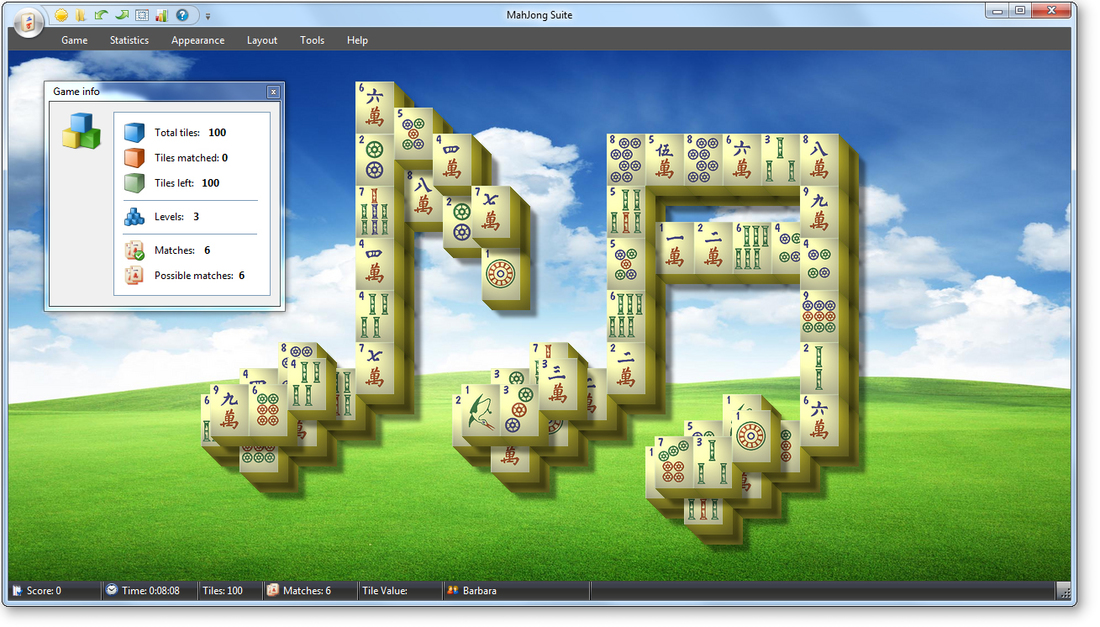Image resolution: width=1100 pixels, height=627 pixels.
Task: Click the 'Total tiles: 100' text
Action: point(190,133)
